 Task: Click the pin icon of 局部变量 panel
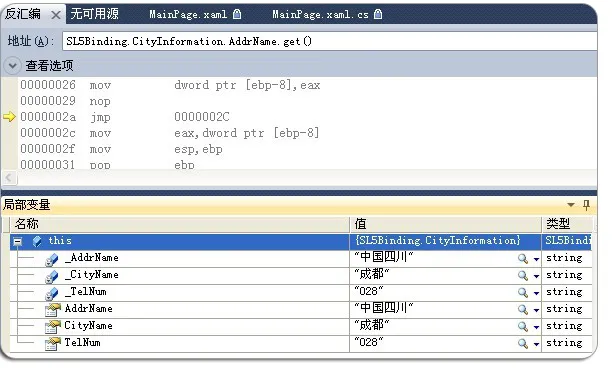click(x=586, y=205)
